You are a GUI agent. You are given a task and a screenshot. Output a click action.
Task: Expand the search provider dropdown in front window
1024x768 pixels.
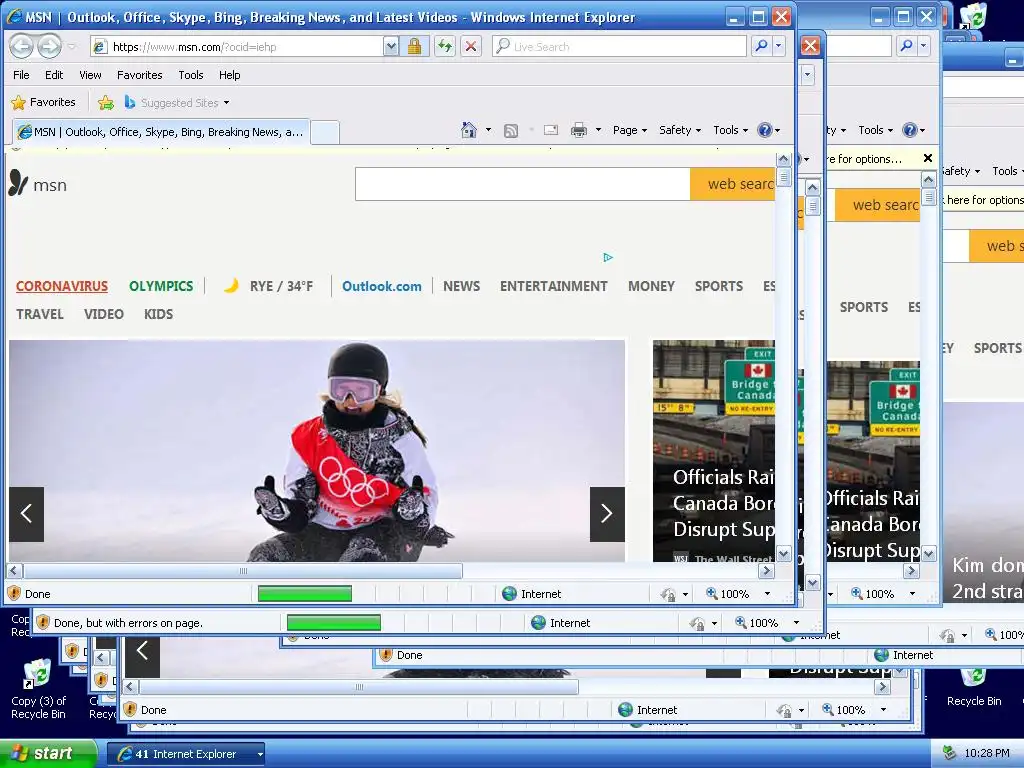pyautogui.click(x=778, y=46)
